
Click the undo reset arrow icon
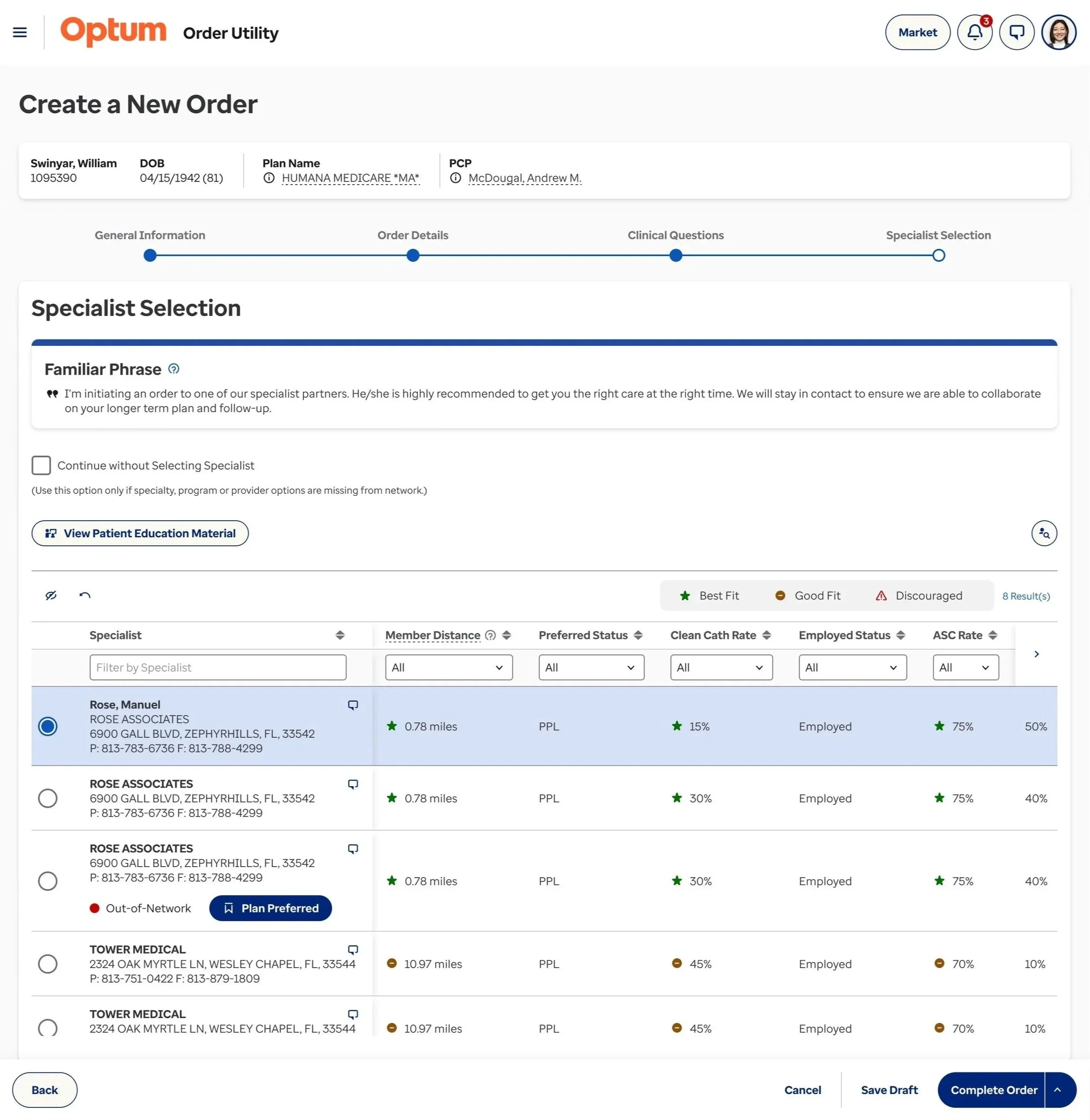coord(85,596)
